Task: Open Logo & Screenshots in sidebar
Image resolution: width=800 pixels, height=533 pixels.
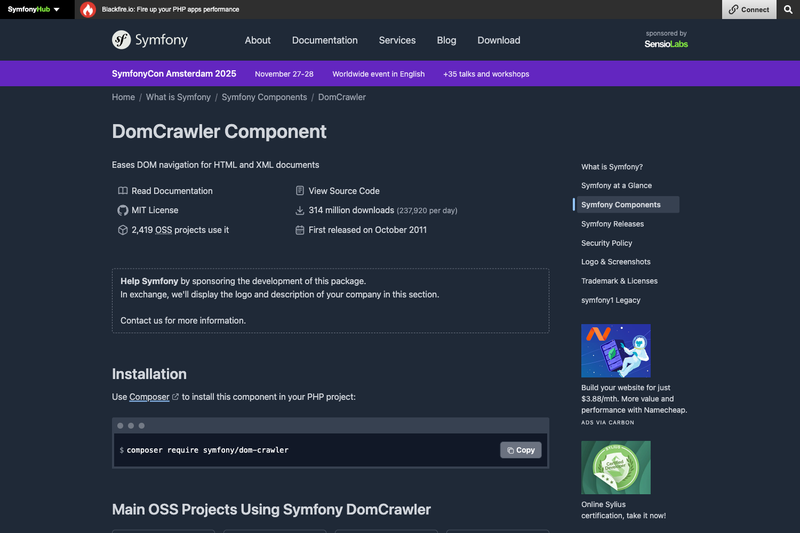Action: click(x=616, y=262)
